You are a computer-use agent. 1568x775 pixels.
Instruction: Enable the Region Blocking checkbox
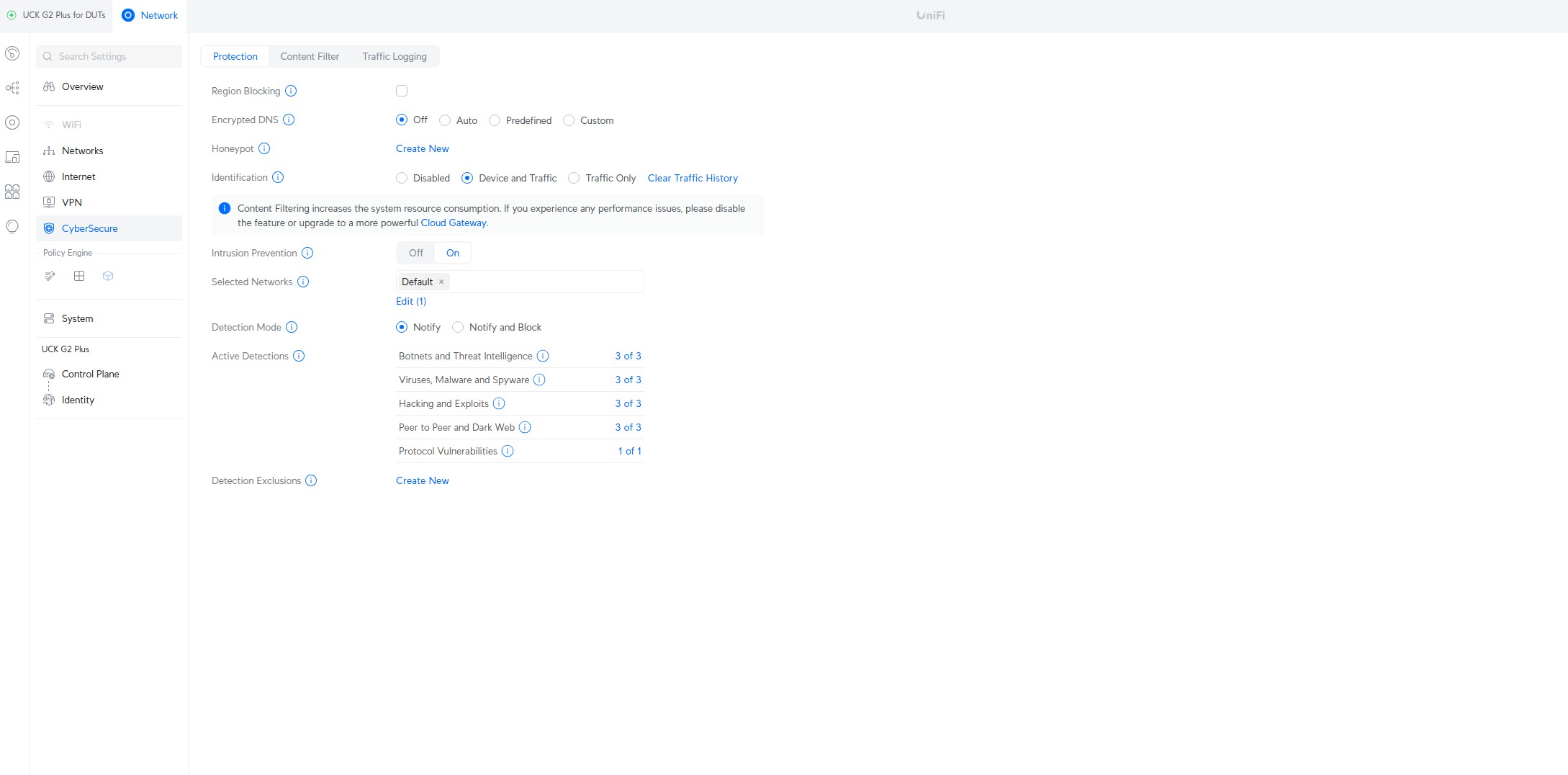[x=402, y=91]
